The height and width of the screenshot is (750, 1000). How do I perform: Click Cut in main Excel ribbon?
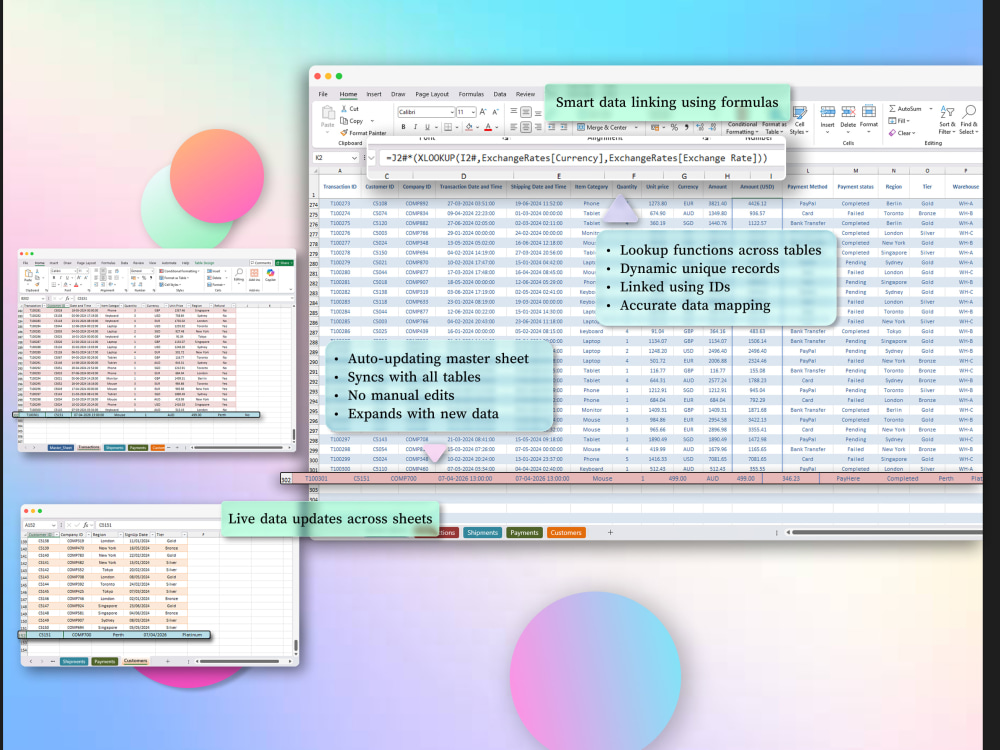(349, 109)
